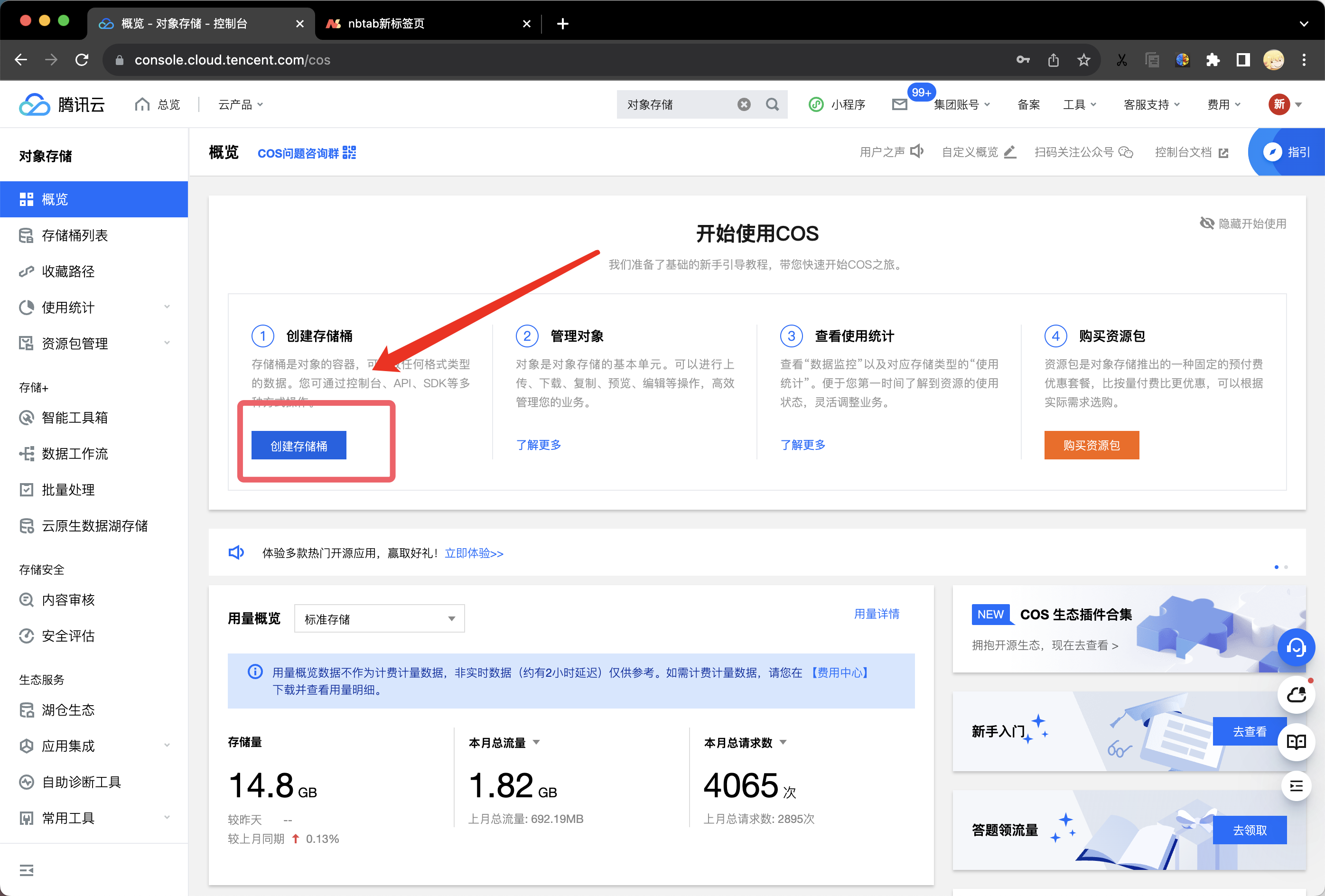Viewport: 1325px width, 896px height.
Task: Click 备案 in the top navigation
Action: click(1028, 104)
